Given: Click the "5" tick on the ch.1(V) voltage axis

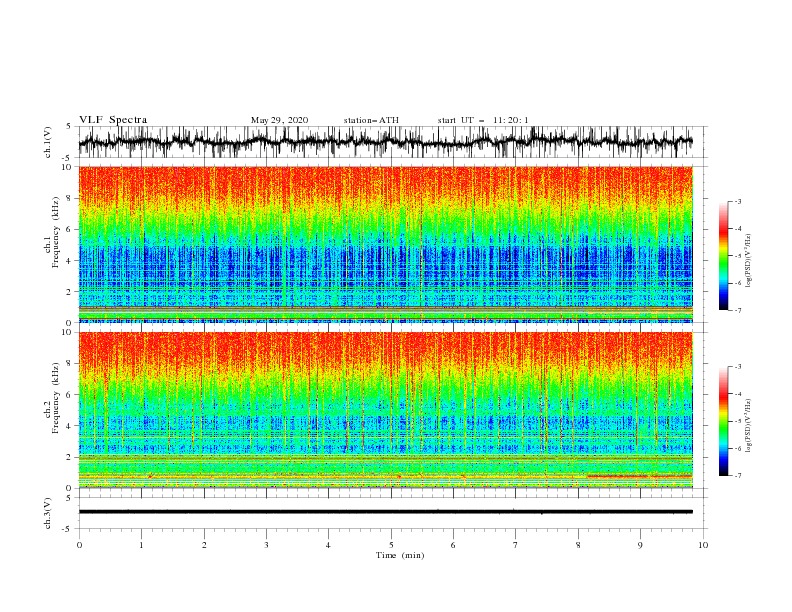Looking at the screenshot, I should pyautogui.click(x=70, y=126).
